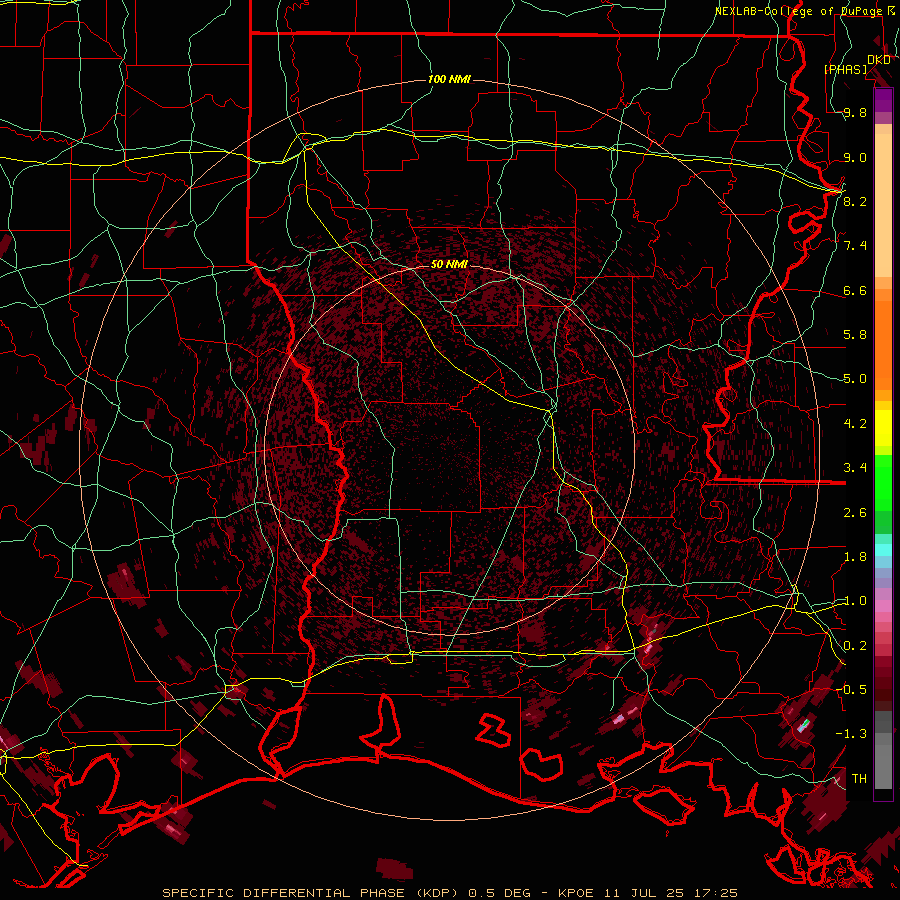The image size is (900, 900).
Task: Click the 8.2 value on the color scale
Action: point(855,201)
